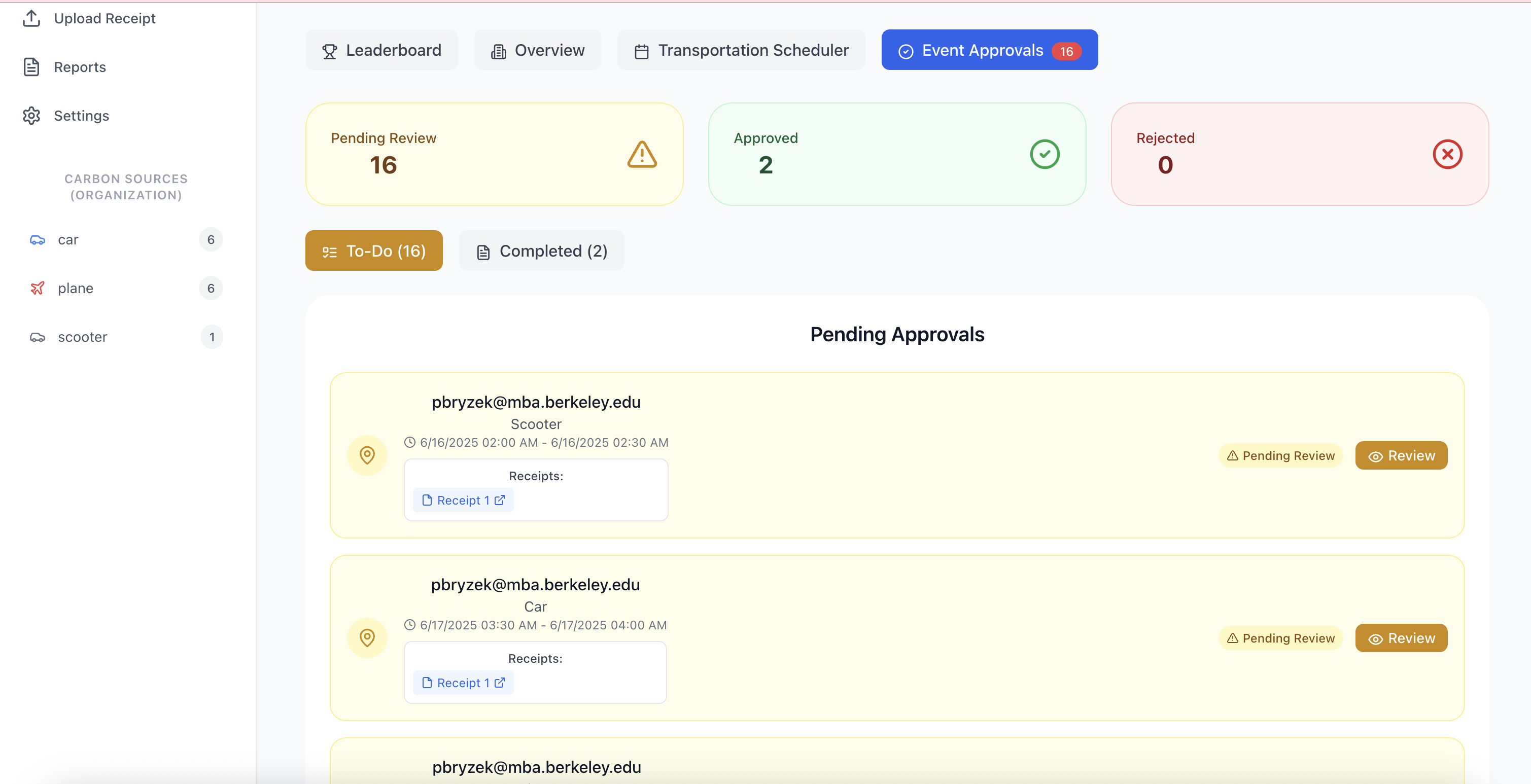Click the Settings gear icon
This screenshot has width=1531, height=784.
tap(31, 116)
